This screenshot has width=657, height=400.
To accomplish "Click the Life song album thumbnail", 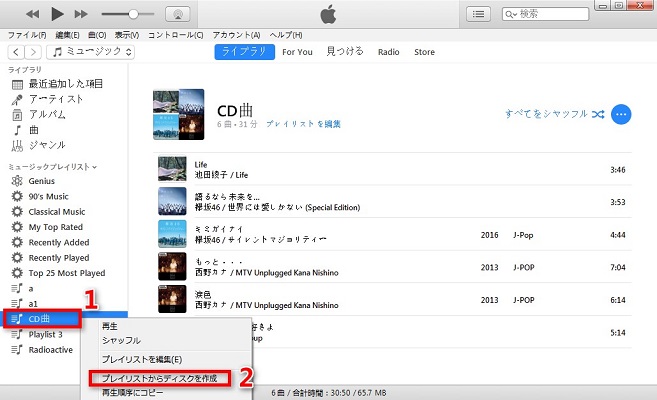I will (x=172, y=168).
